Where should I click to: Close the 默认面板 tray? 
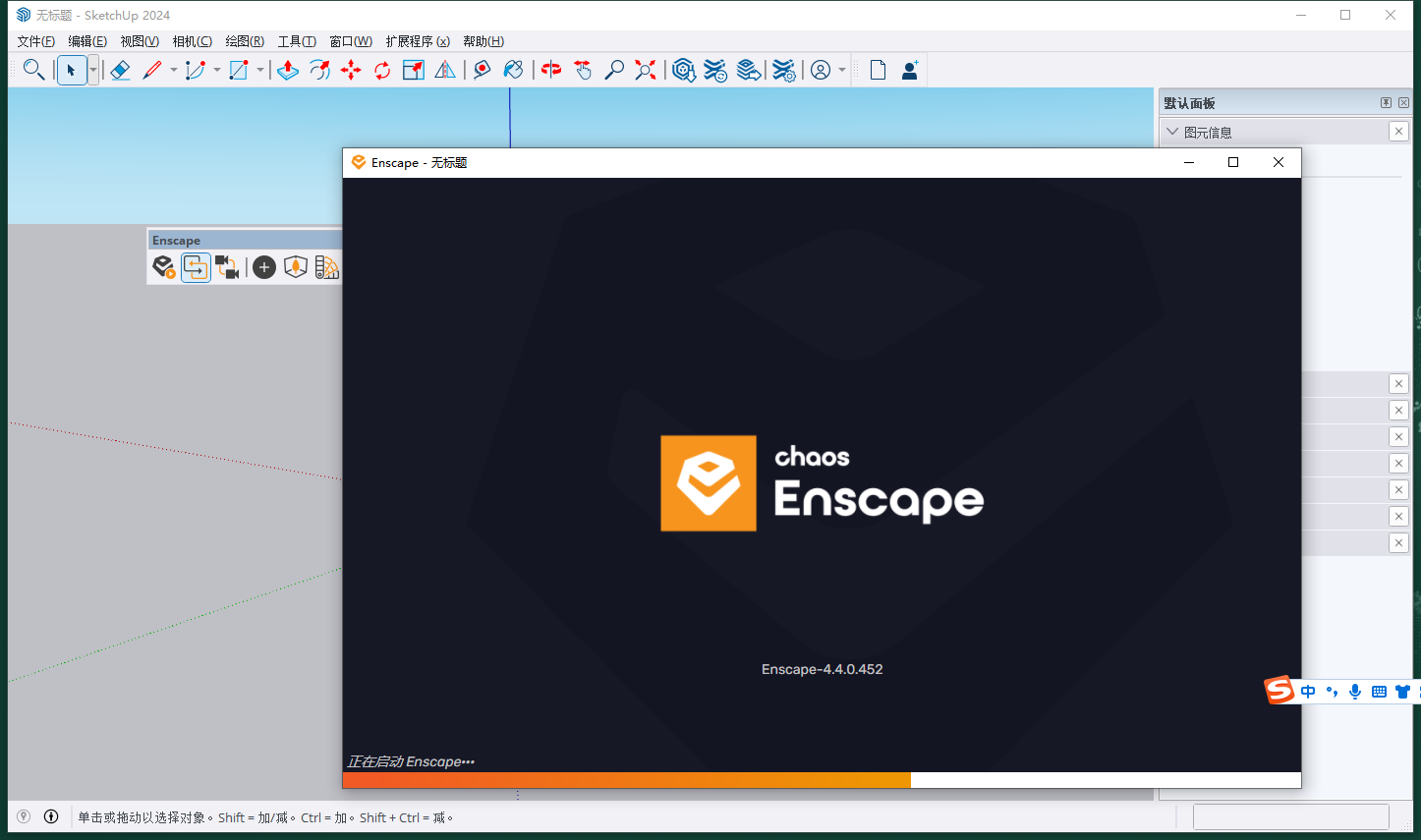[x=1403, y=102]
